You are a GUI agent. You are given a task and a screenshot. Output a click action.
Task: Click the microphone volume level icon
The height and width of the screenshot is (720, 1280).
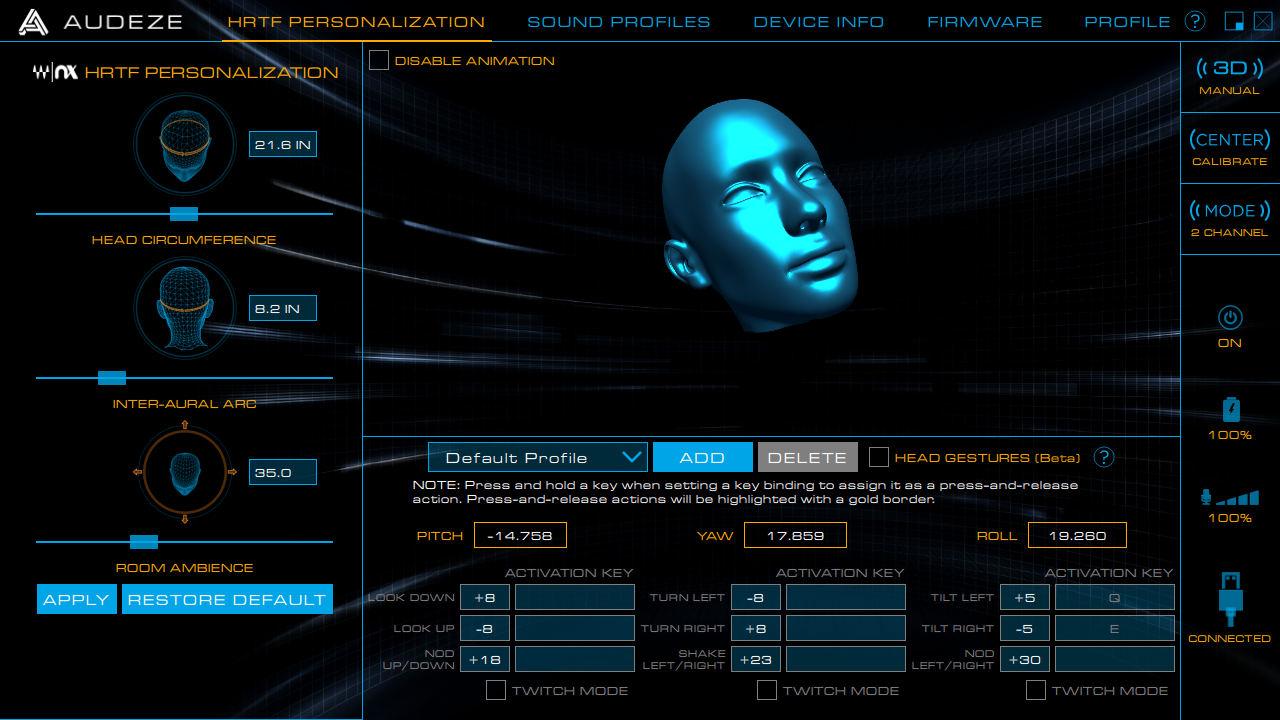1229,497
